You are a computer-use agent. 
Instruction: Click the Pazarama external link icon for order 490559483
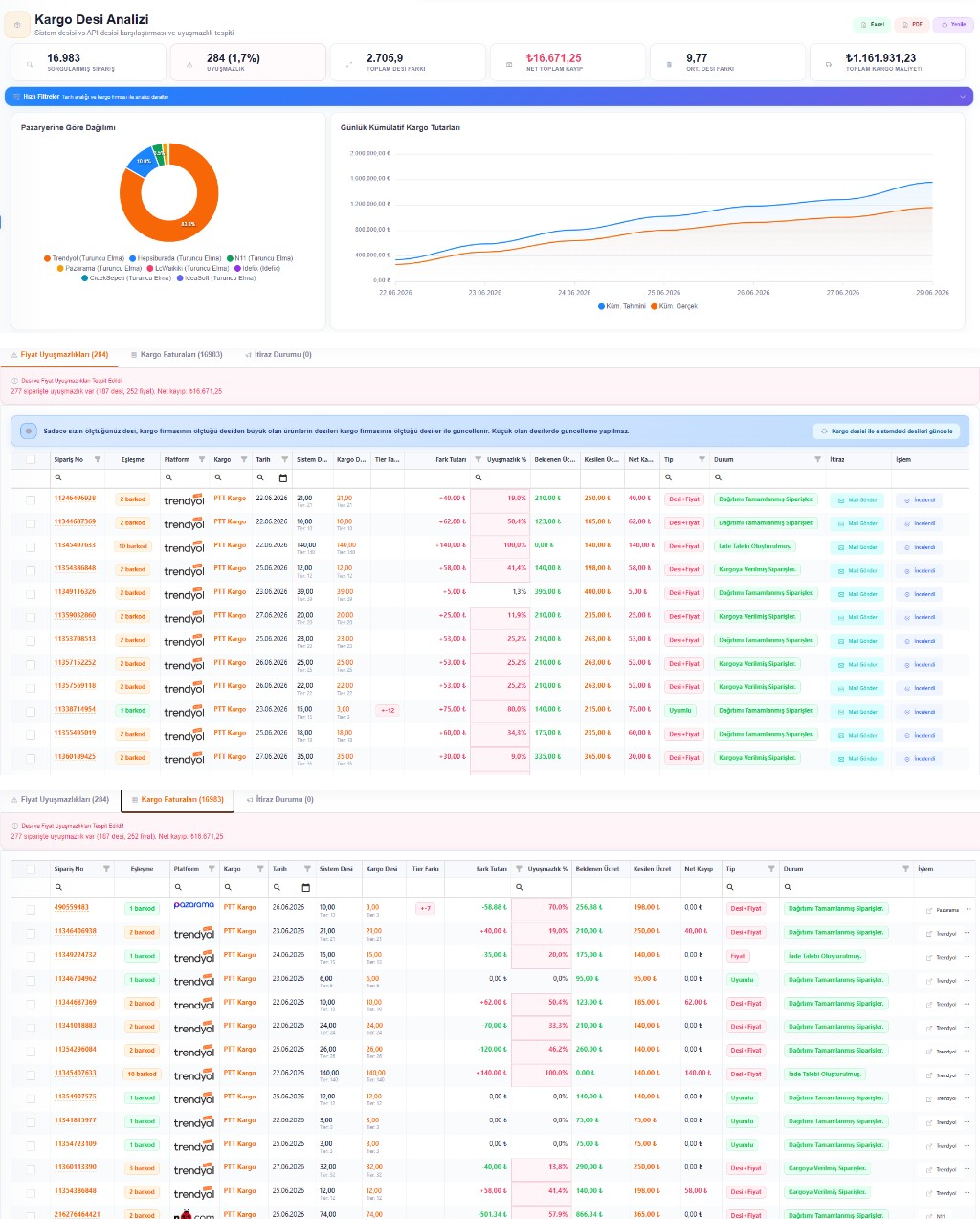point(929,910)
